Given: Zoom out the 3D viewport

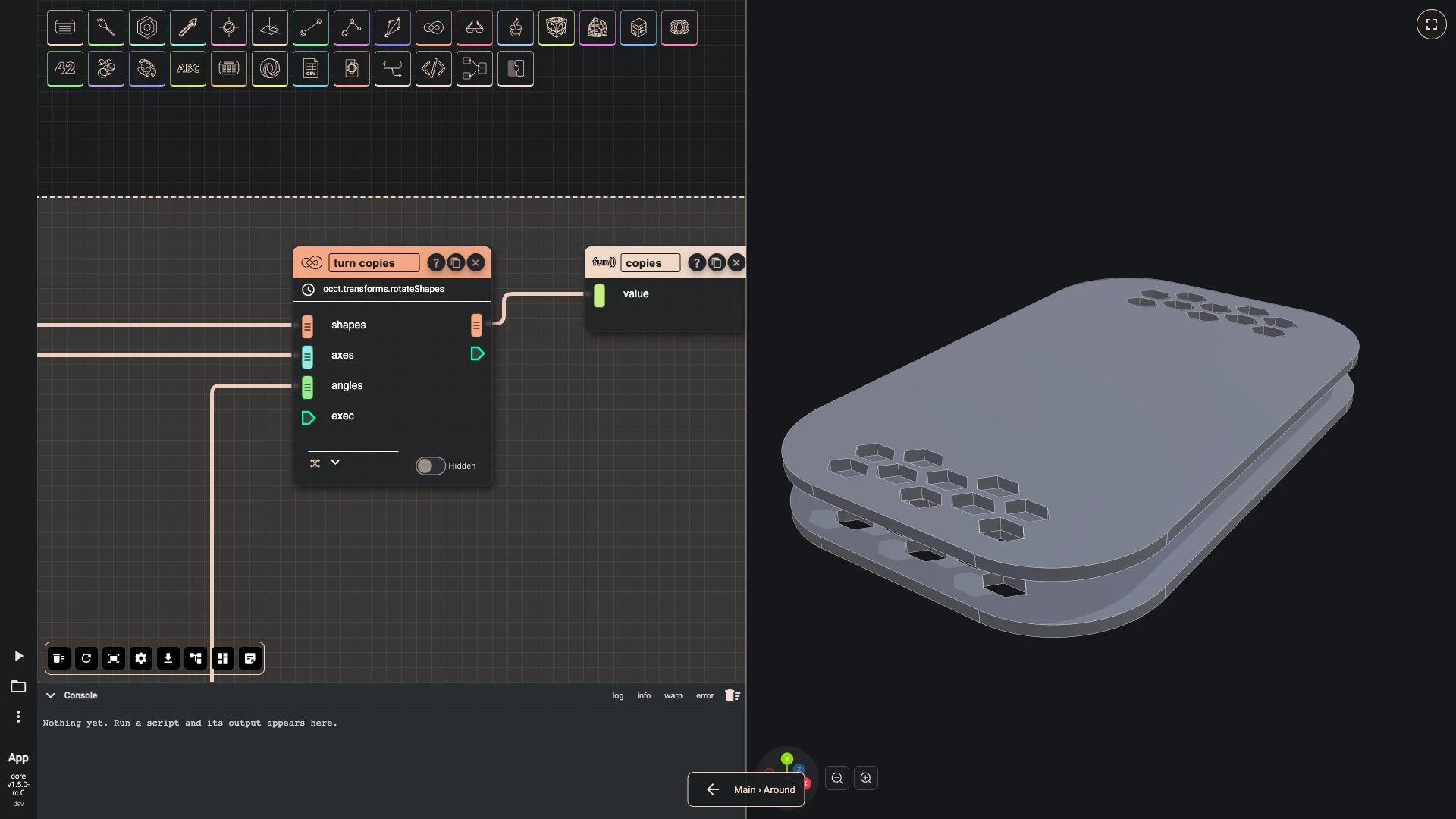Looking at the screenshot, I should [x=837, y=778].
